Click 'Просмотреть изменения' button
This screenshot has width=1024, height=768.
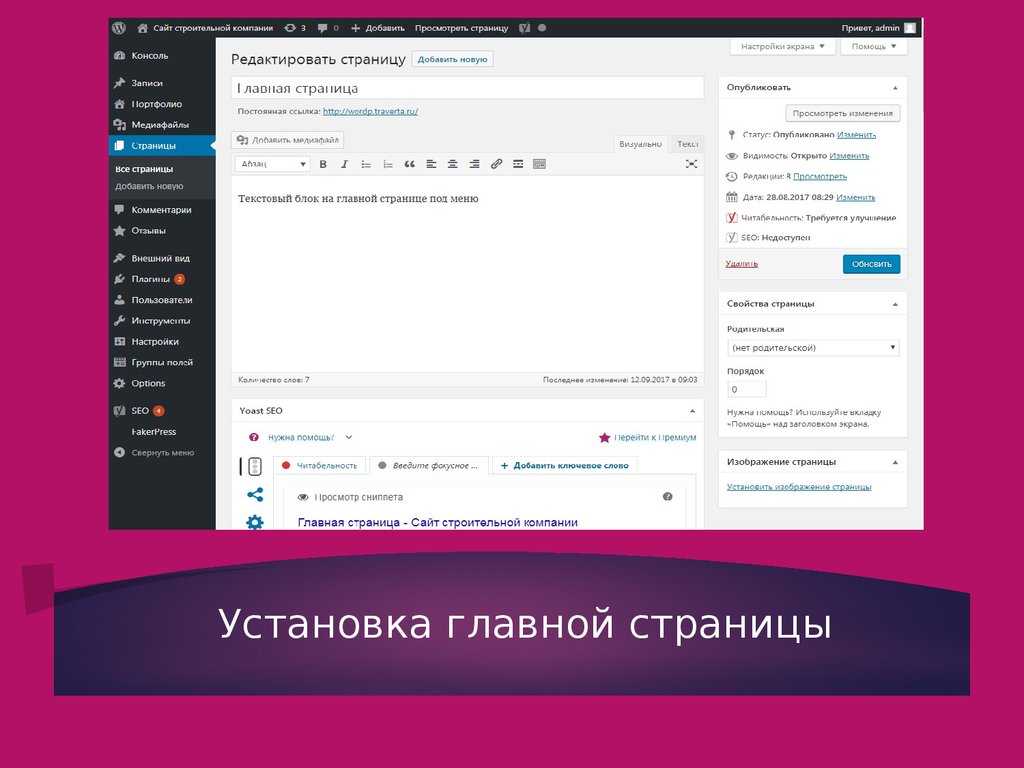(842, 113)
